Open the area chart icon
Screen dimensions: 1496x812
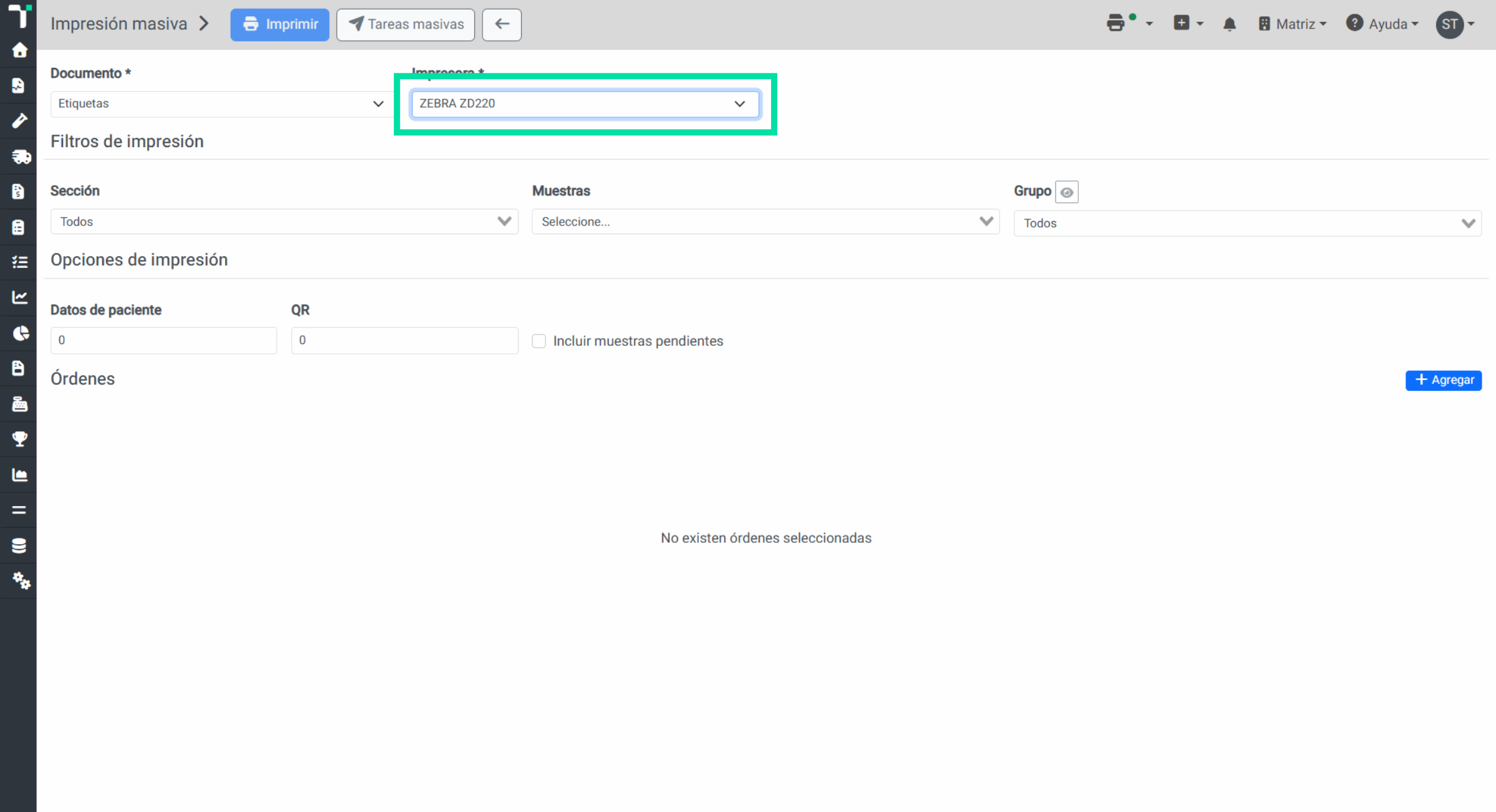click(19, 475)
